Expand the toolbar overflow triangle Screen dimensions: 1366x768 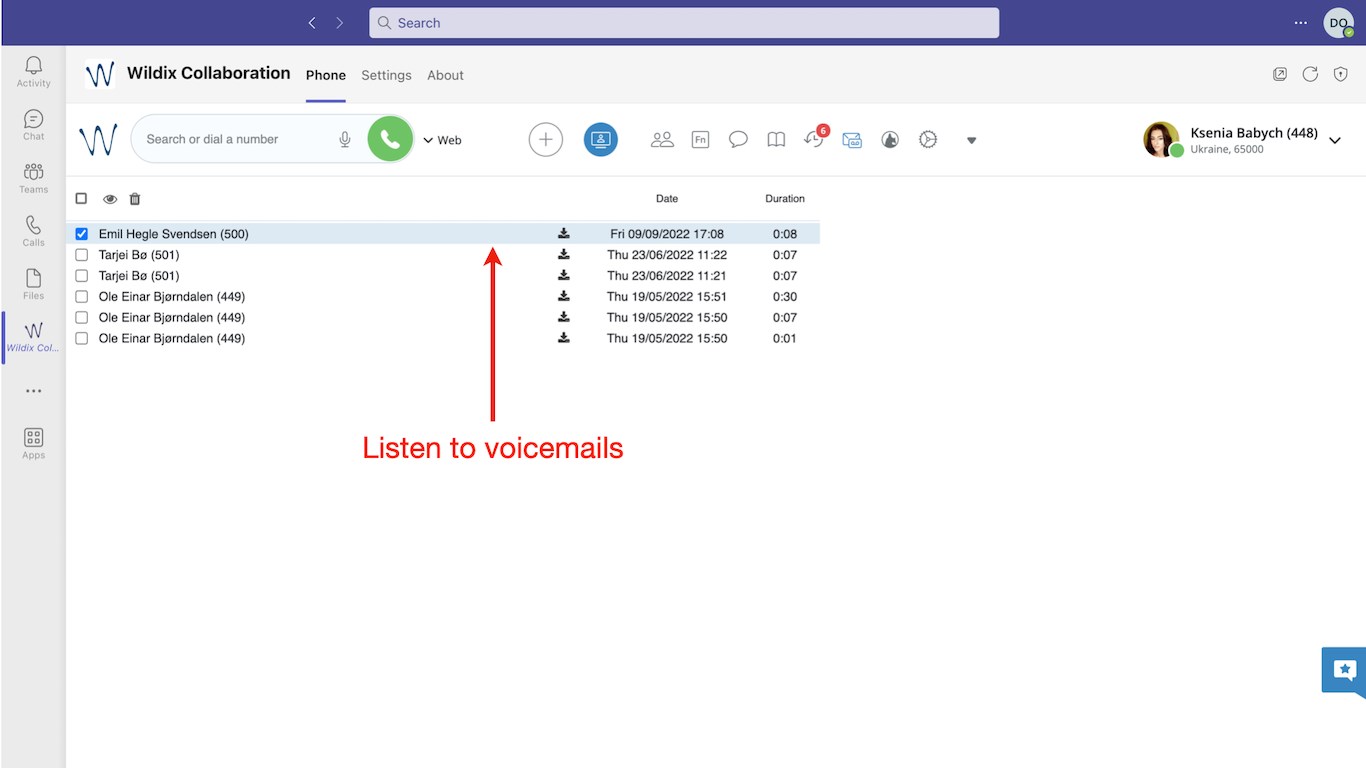pyautogui.click(x=971, y=141)
